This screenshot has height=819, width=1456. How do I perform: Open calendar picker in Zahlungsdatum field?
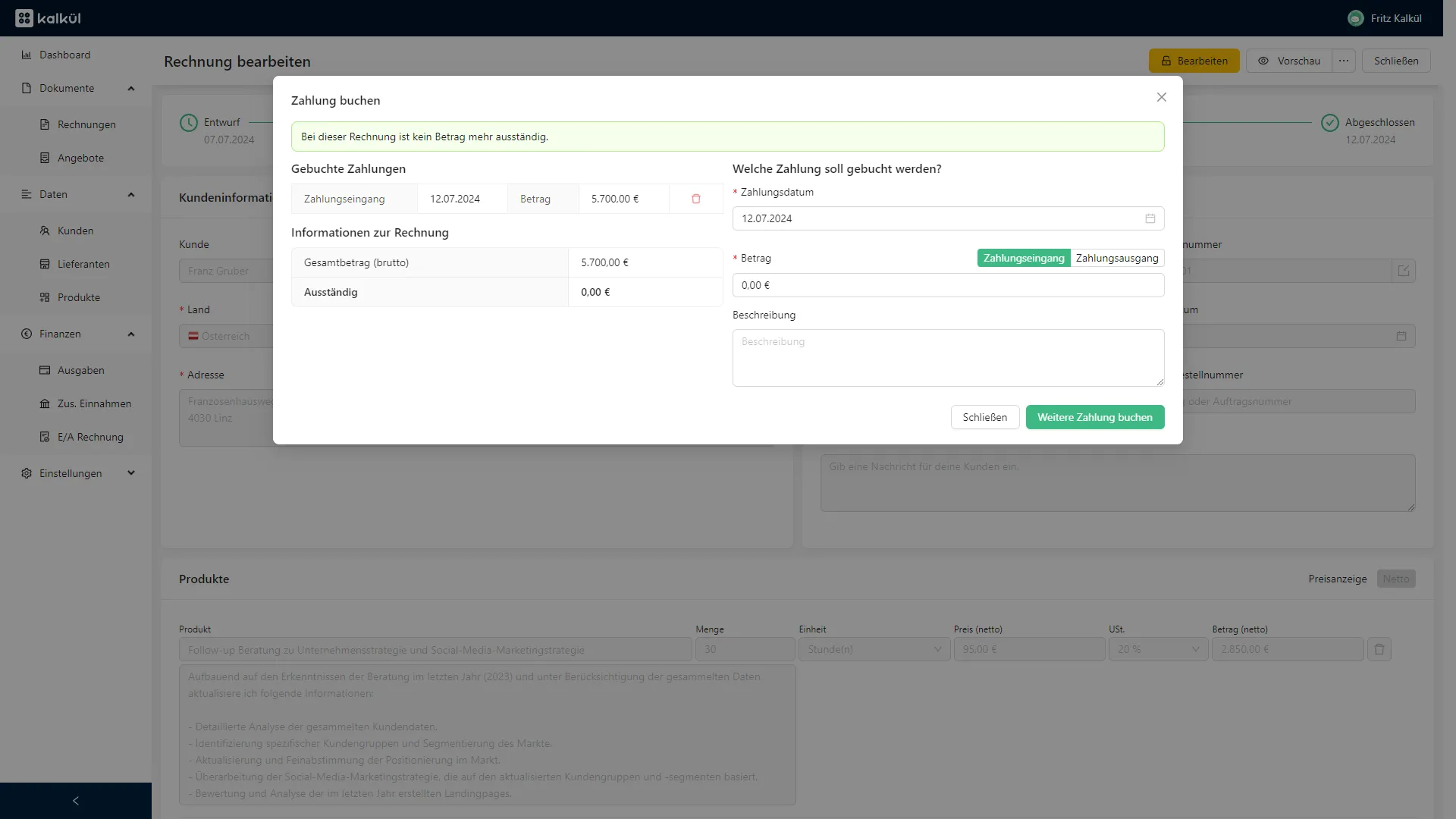coord(1150,218)
